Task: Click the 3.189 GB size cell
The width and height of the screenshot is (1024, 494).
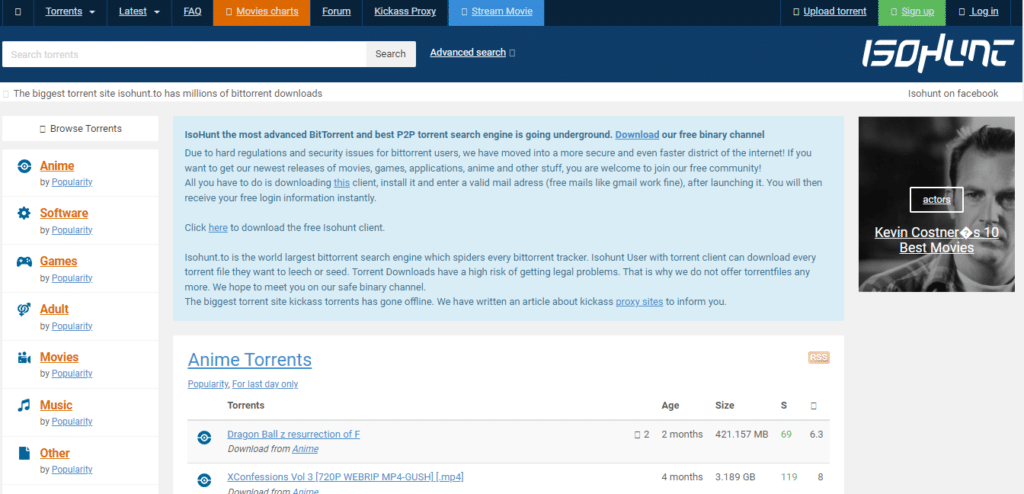Action: pos(735,477)
